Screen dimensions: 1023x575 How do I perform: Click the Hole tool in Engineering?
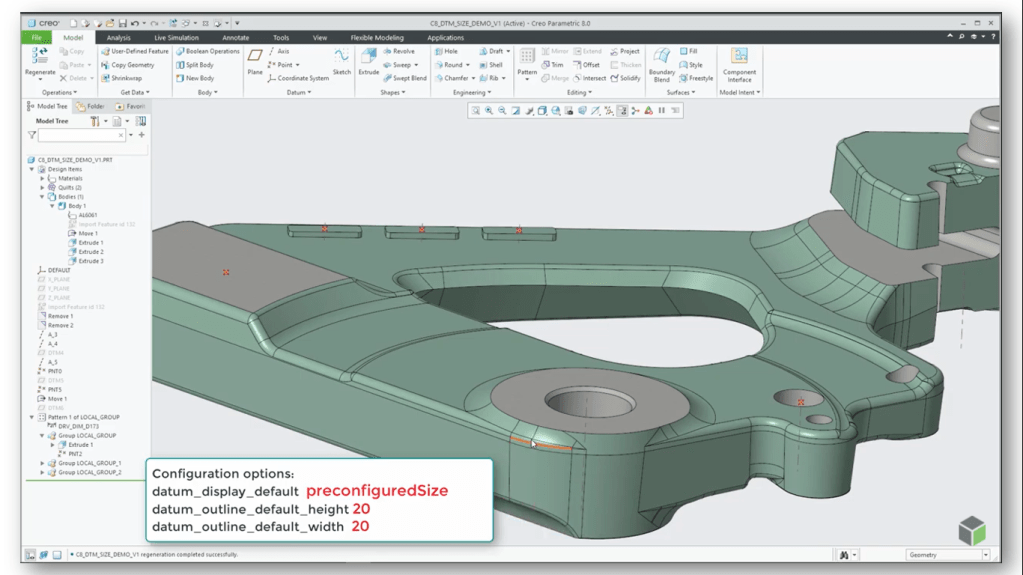click(445, 51)
